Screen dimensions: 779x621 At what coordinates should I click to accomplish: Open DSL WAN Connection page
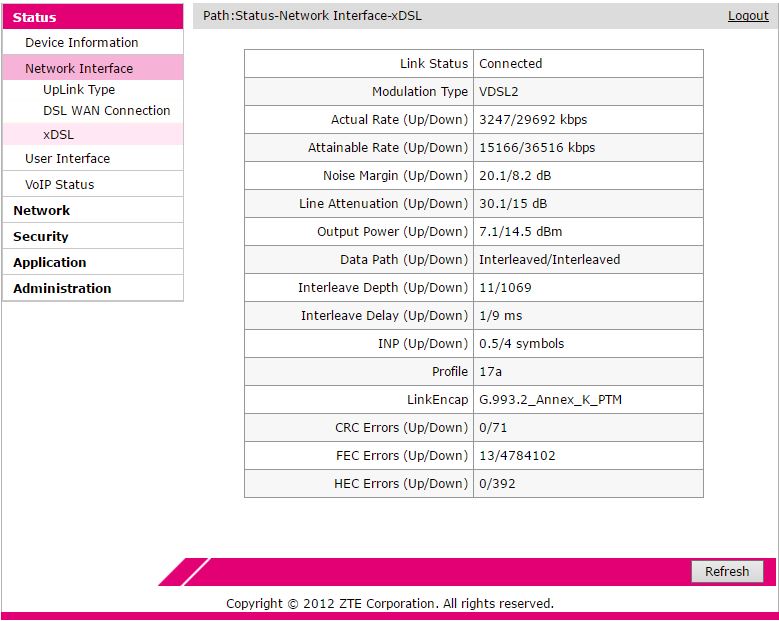tap(106, 111)
